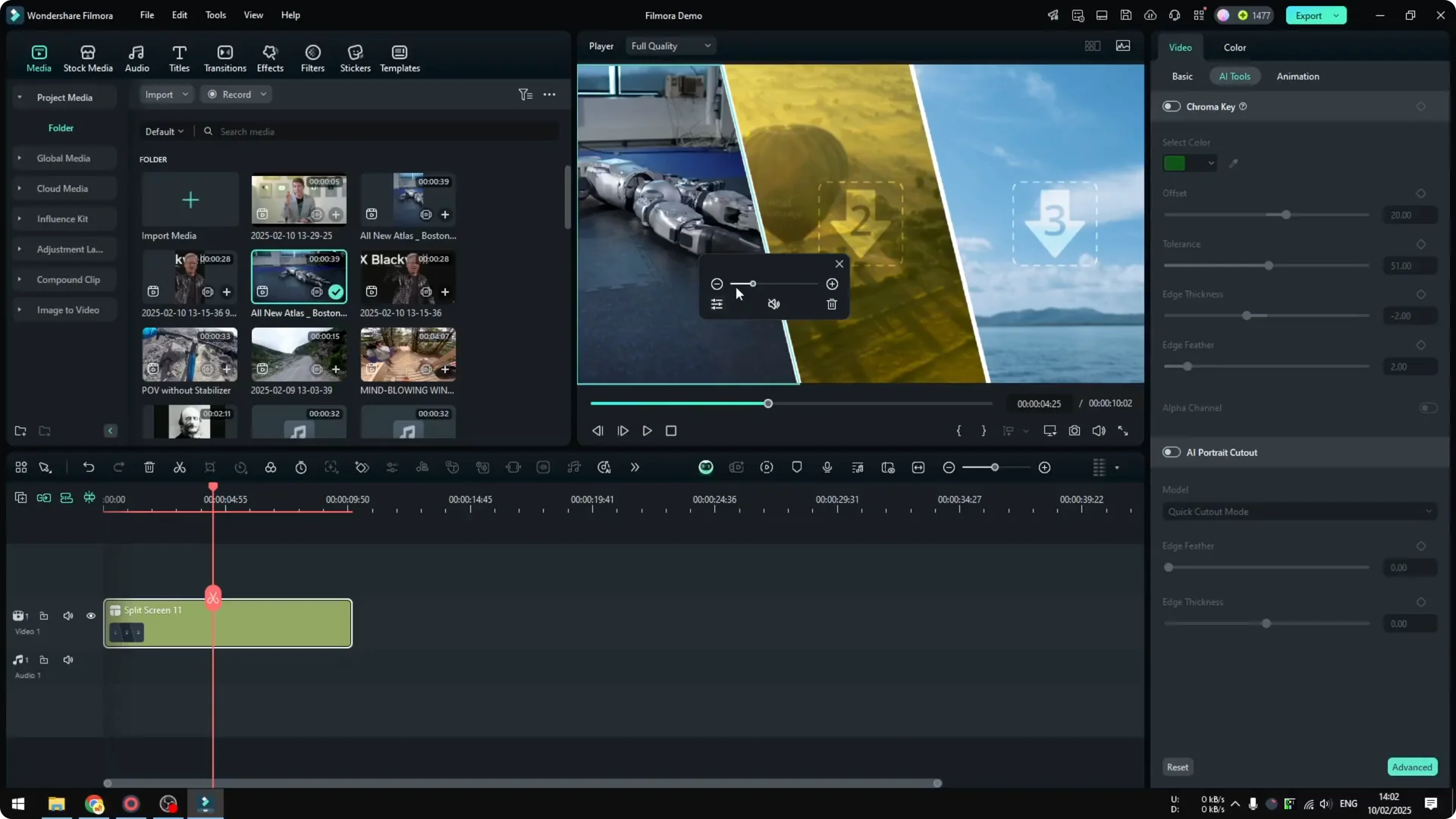Open the Default sort dropdown

tap(165, 132)
